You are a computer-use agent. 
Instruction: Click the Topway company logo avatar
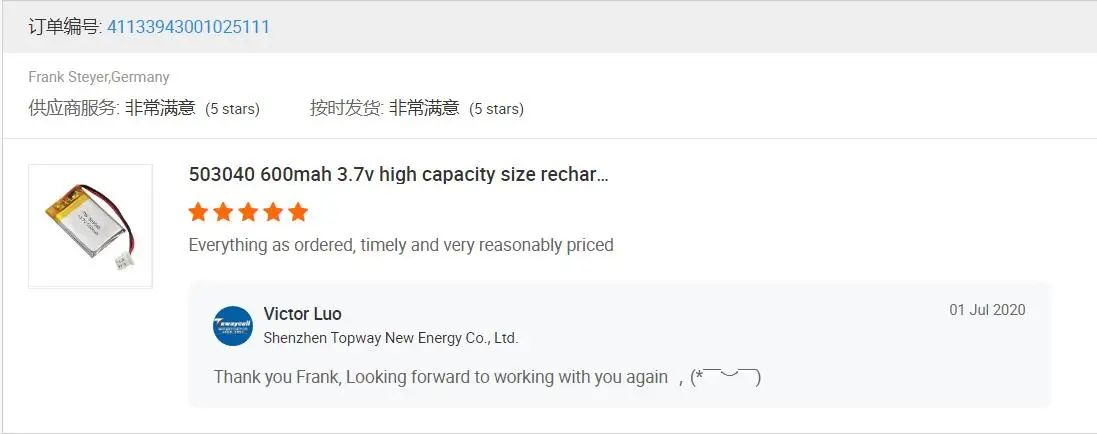click(233, 326)
